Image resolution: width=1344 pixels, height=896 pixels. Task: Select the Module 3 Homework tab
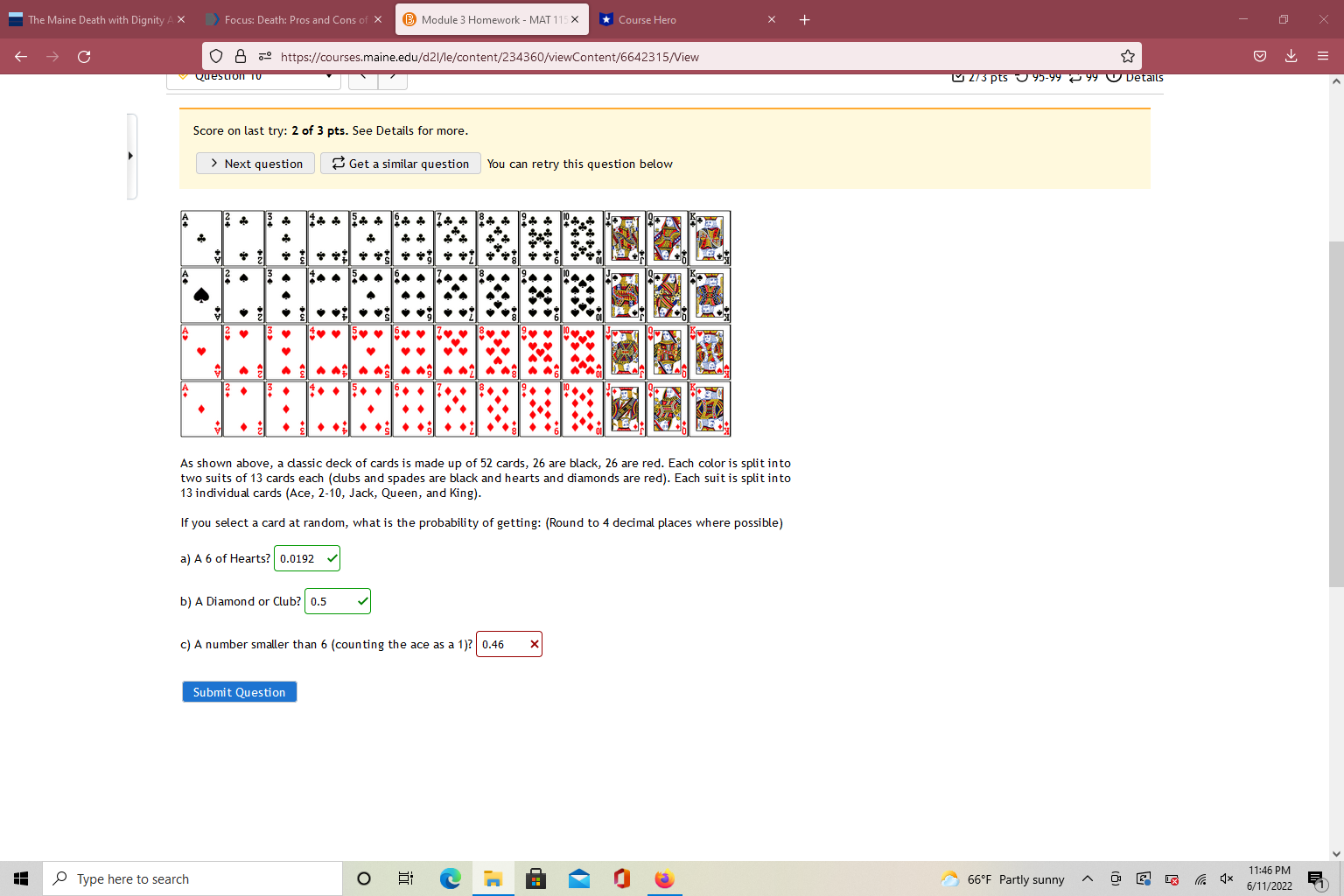491,19
